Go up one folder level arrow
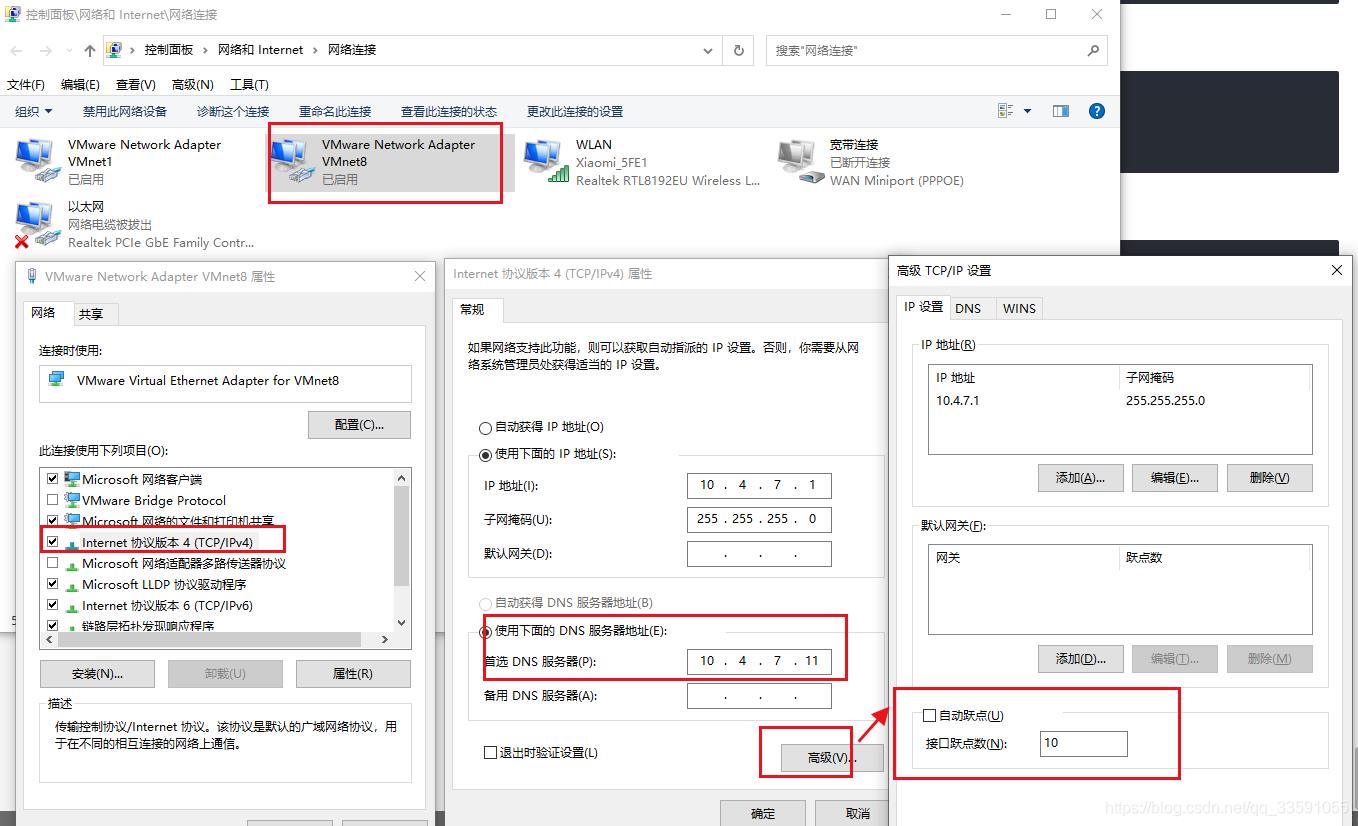1358x826 pixels. 90,50
